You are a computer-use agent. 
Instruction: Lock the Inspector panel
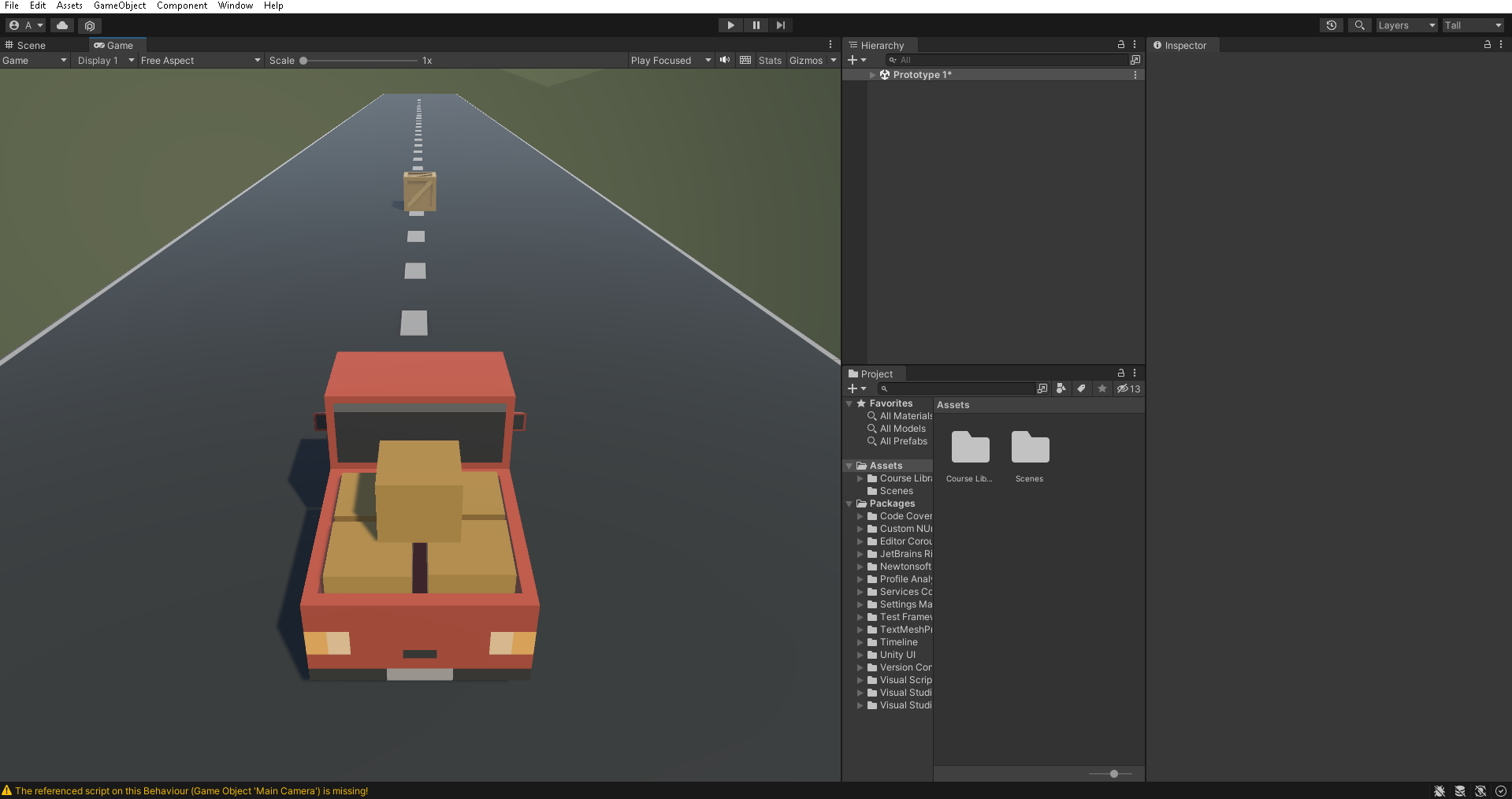[1487, 45]
